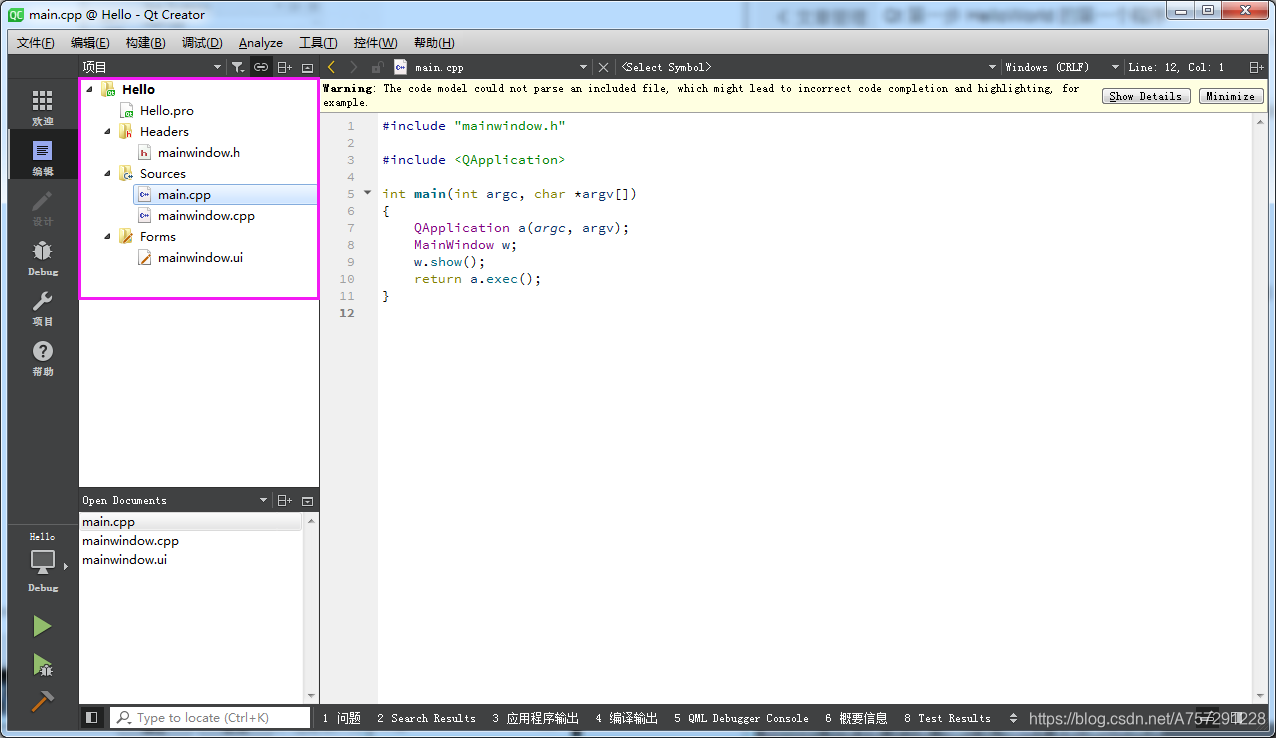The width and height of the screenshot is (1276, 738).
Task: Split the Open Documents panel
Action: pos(285,500)
